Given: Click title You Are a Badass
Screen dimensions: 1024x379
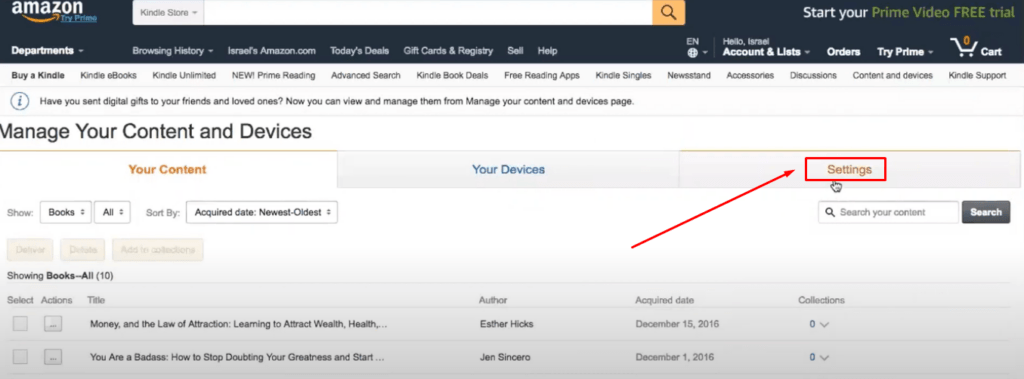Looking at the screenshot, I should point(237,357).
